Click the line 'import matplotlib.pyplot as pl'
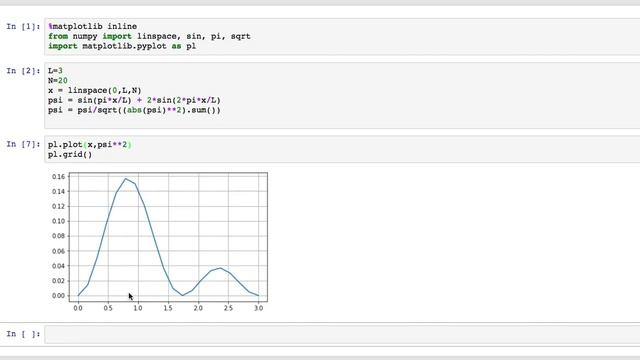Image resolution: width=640 pixels, height=360 pixels. (x=122, y=46)
